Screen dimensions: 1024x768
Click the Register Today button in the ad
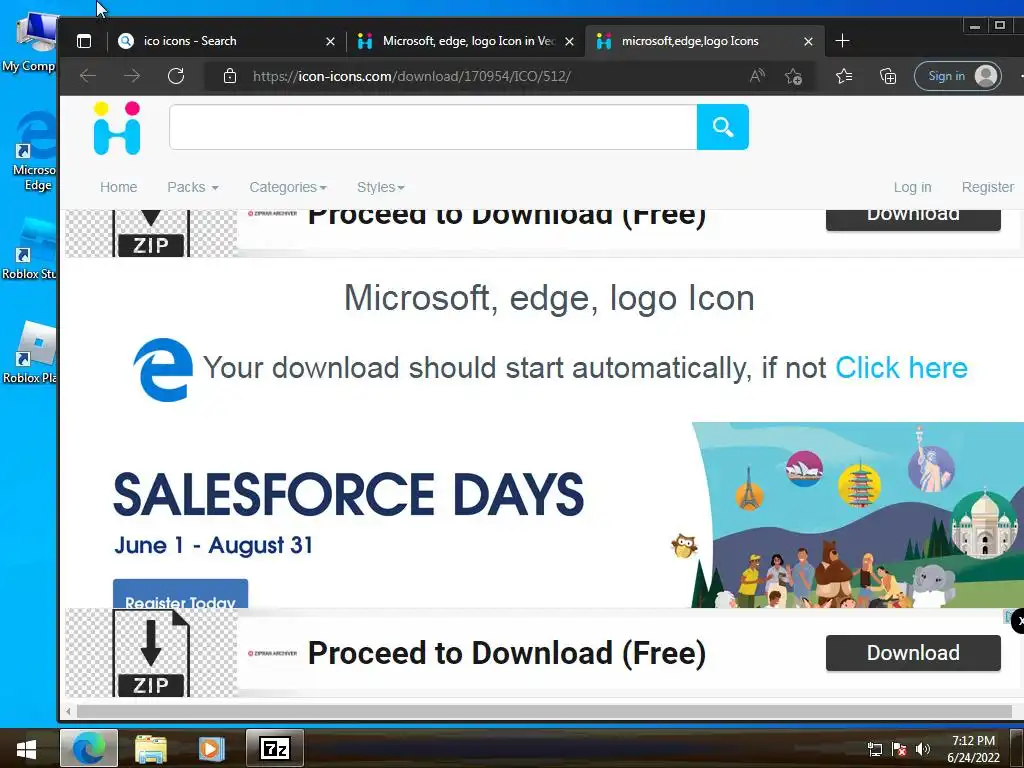point(180,594)
